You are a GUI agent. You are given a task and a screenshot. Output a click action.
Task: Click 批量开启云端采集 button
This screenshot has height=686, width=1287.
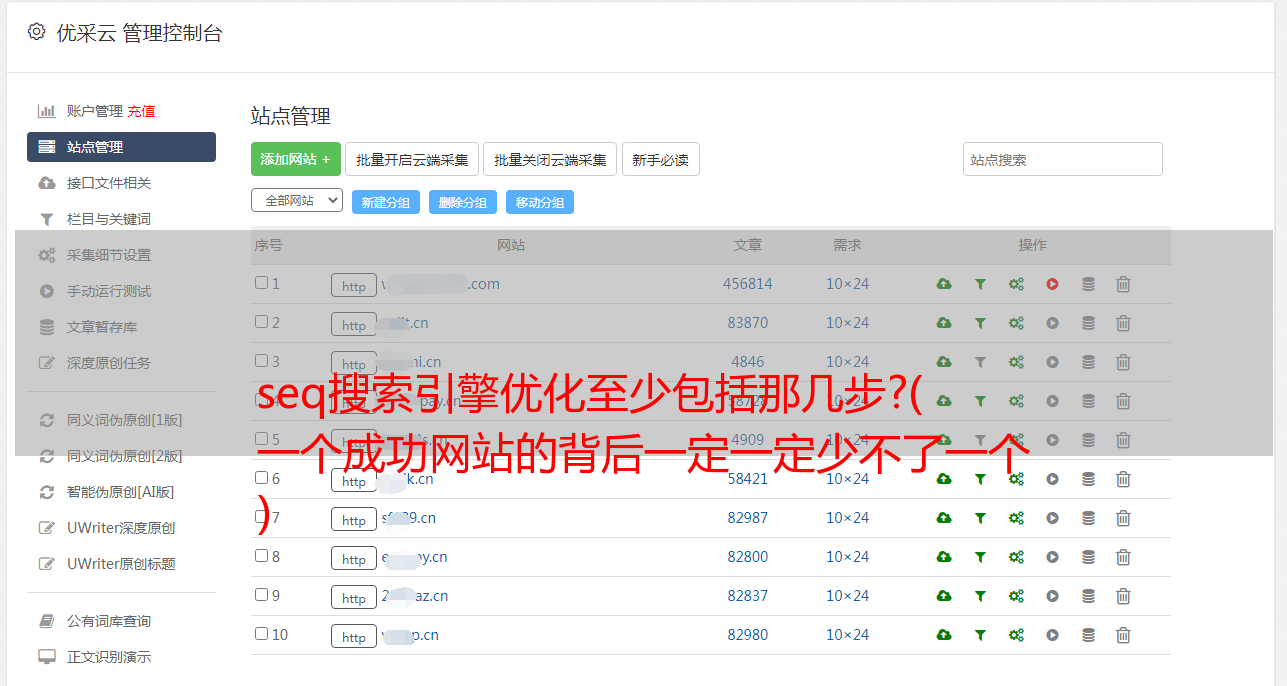click(x=412, y=159)
